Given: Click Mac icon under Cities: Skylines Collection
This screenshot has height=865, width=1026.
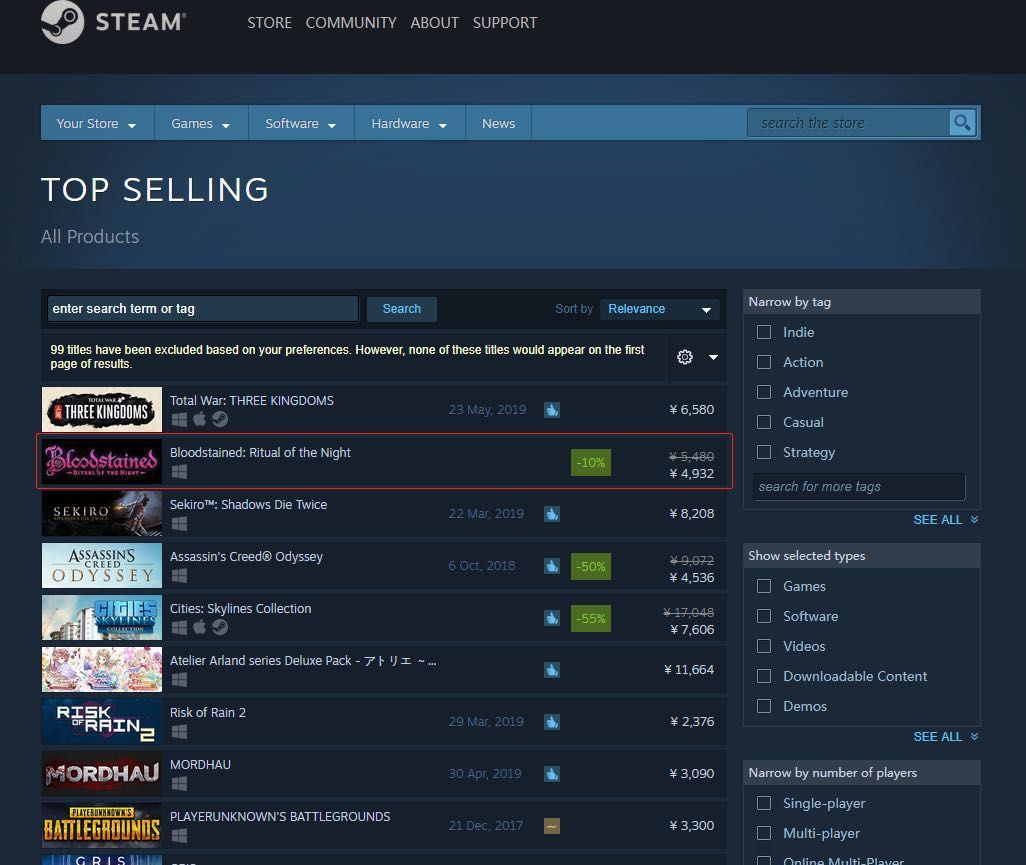Looking at the screenshot, I should click(200, 627).
